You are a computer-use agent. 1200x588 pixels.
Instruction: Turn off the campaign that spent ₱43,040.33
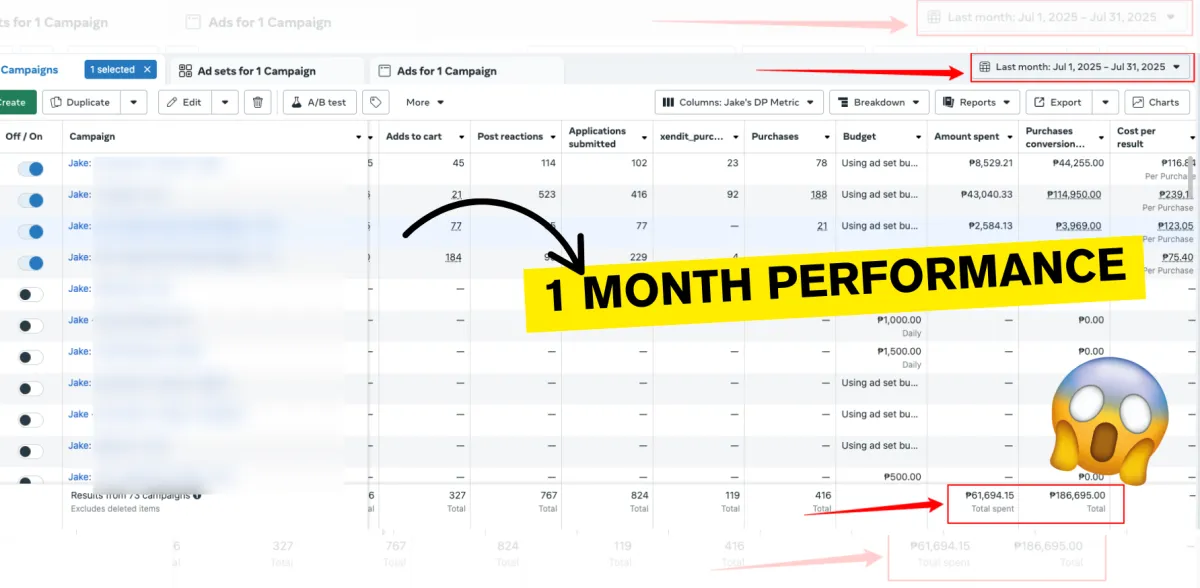31,200
